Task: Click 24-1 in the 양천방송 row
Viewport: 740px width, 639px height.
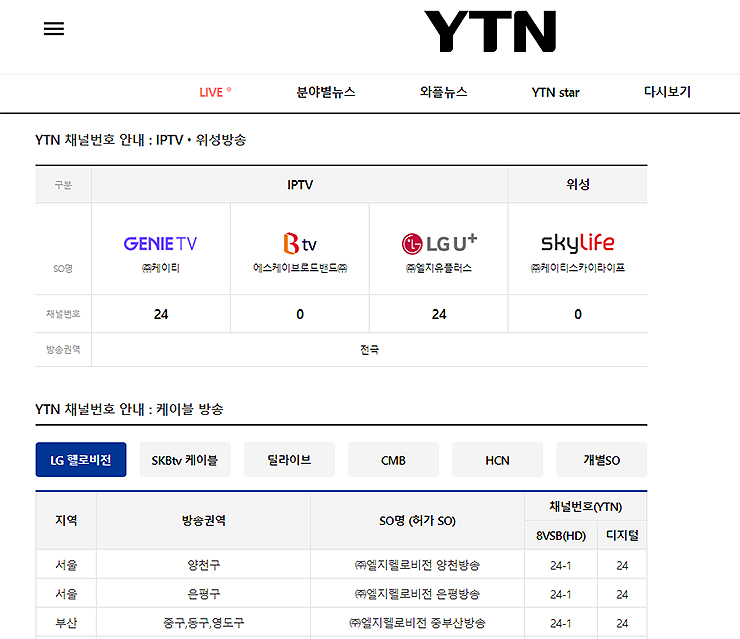Action: (561, 565)
